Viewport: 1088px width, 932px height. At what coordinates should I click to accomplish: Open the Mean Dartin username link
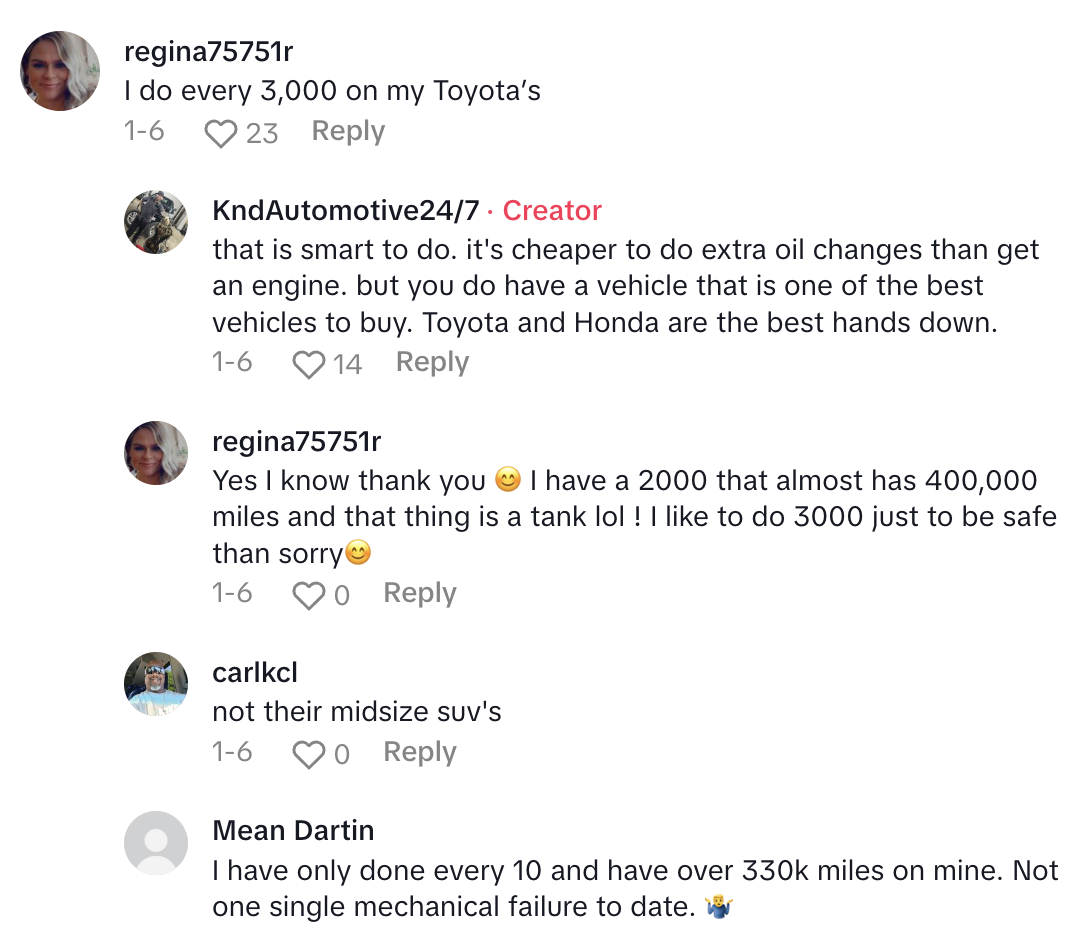click(293, 831)
